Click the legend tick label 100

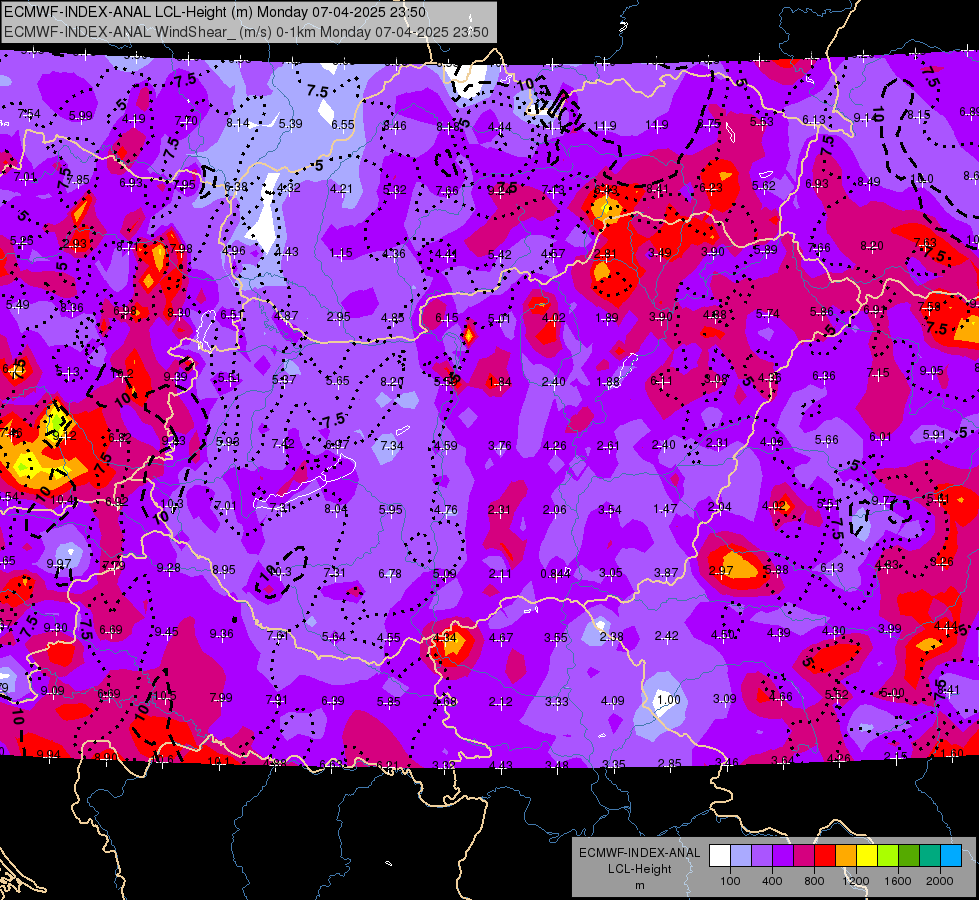[x=730, y=881]
